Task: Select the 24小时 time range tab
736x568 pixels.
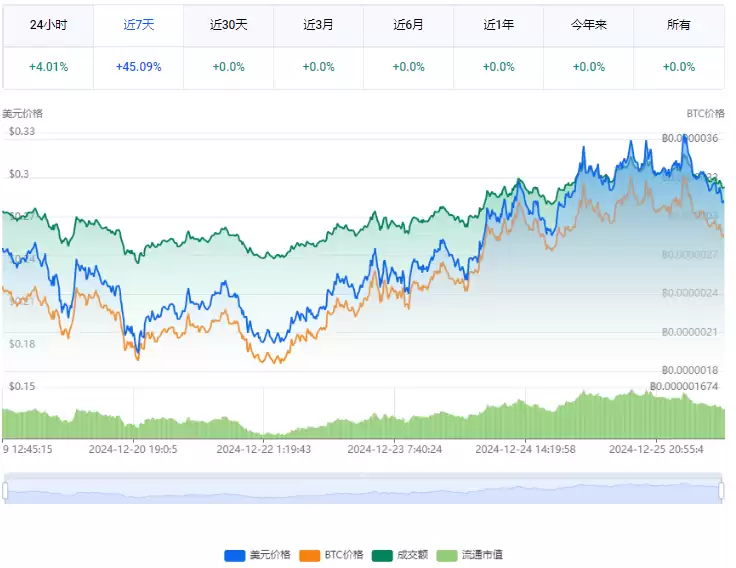Action: click(x=47, y=25)
